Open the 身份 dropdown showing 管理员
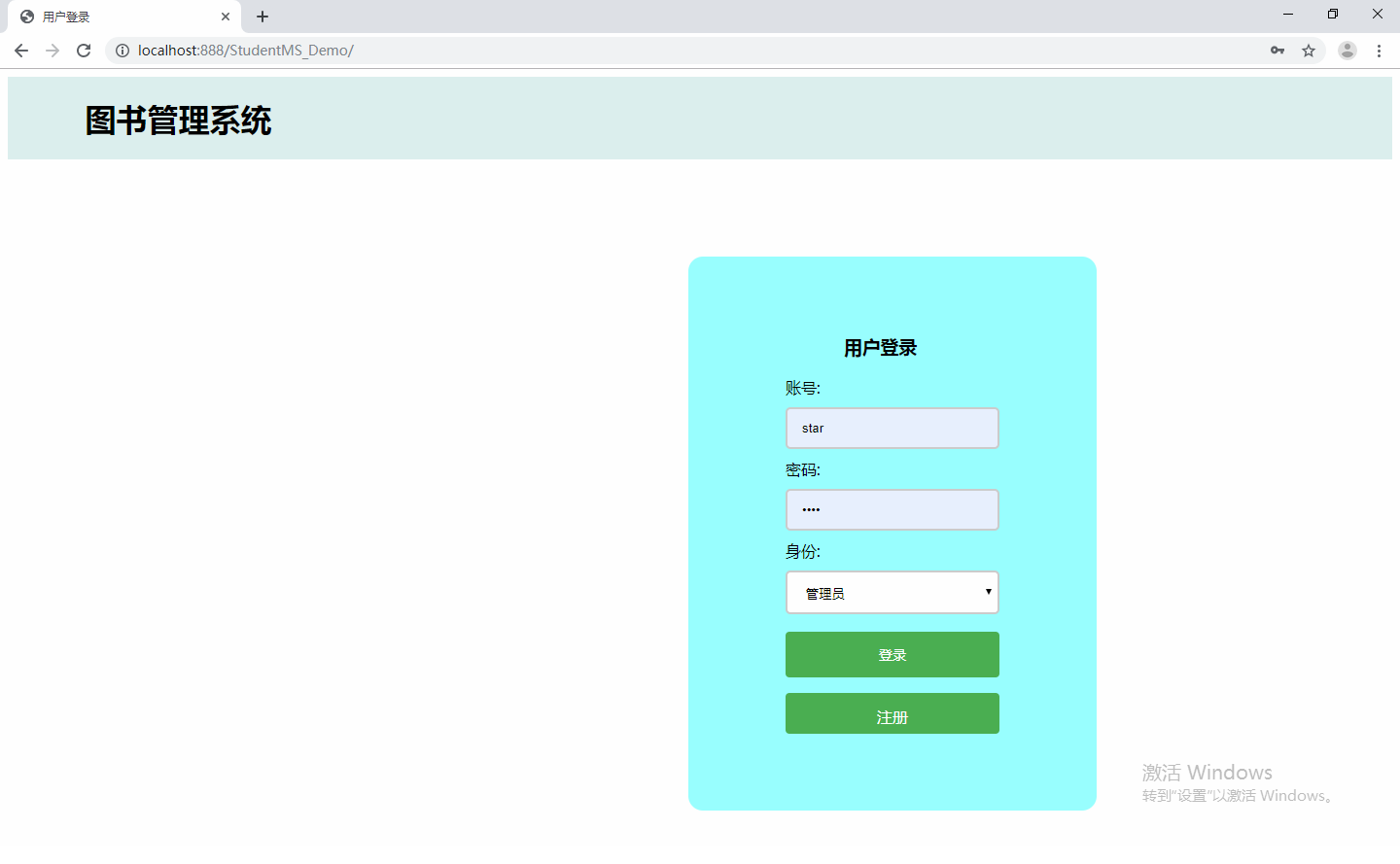 (892, 593)
